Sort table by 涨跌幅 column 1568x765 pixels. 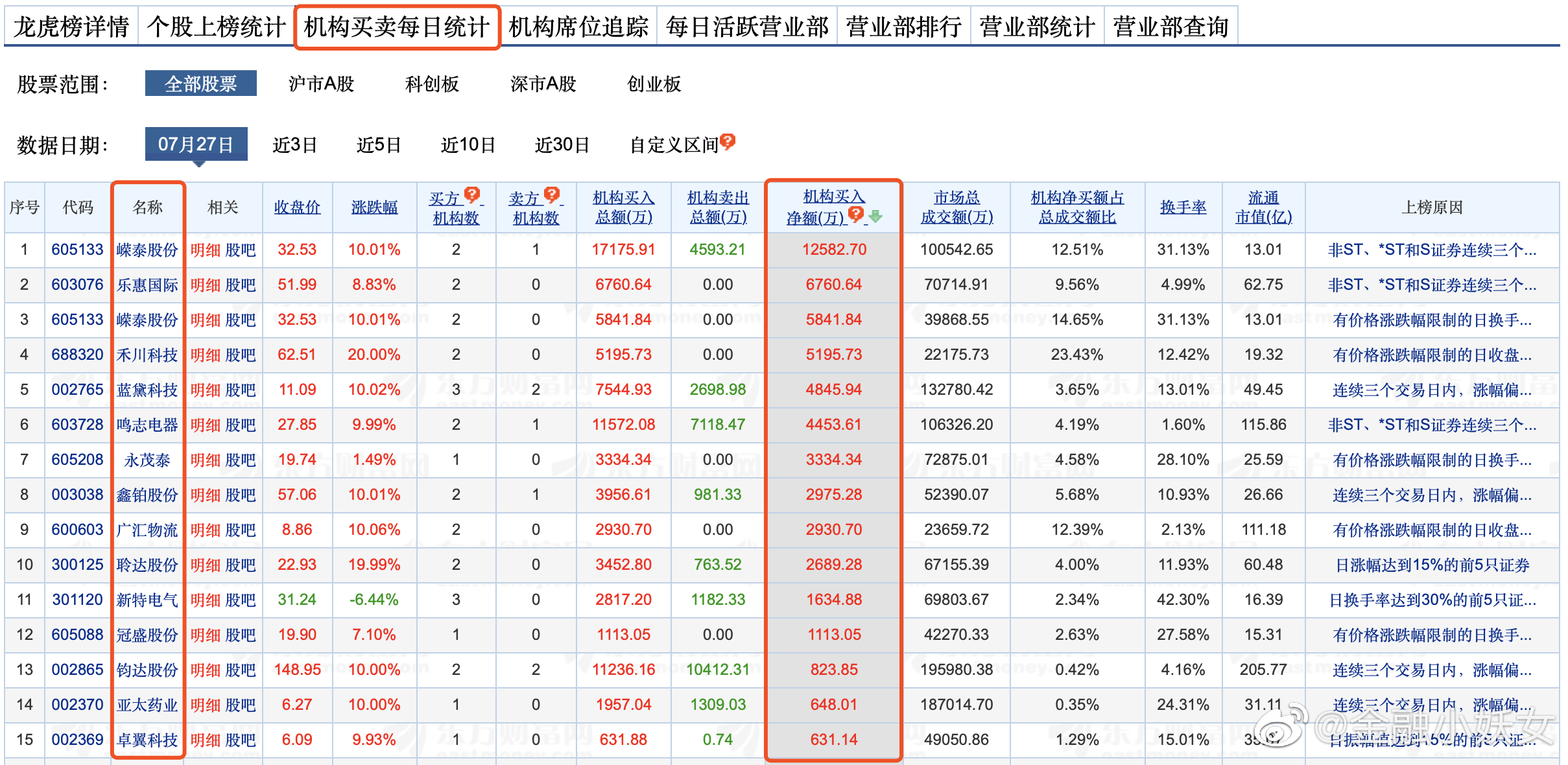[374, 207]
